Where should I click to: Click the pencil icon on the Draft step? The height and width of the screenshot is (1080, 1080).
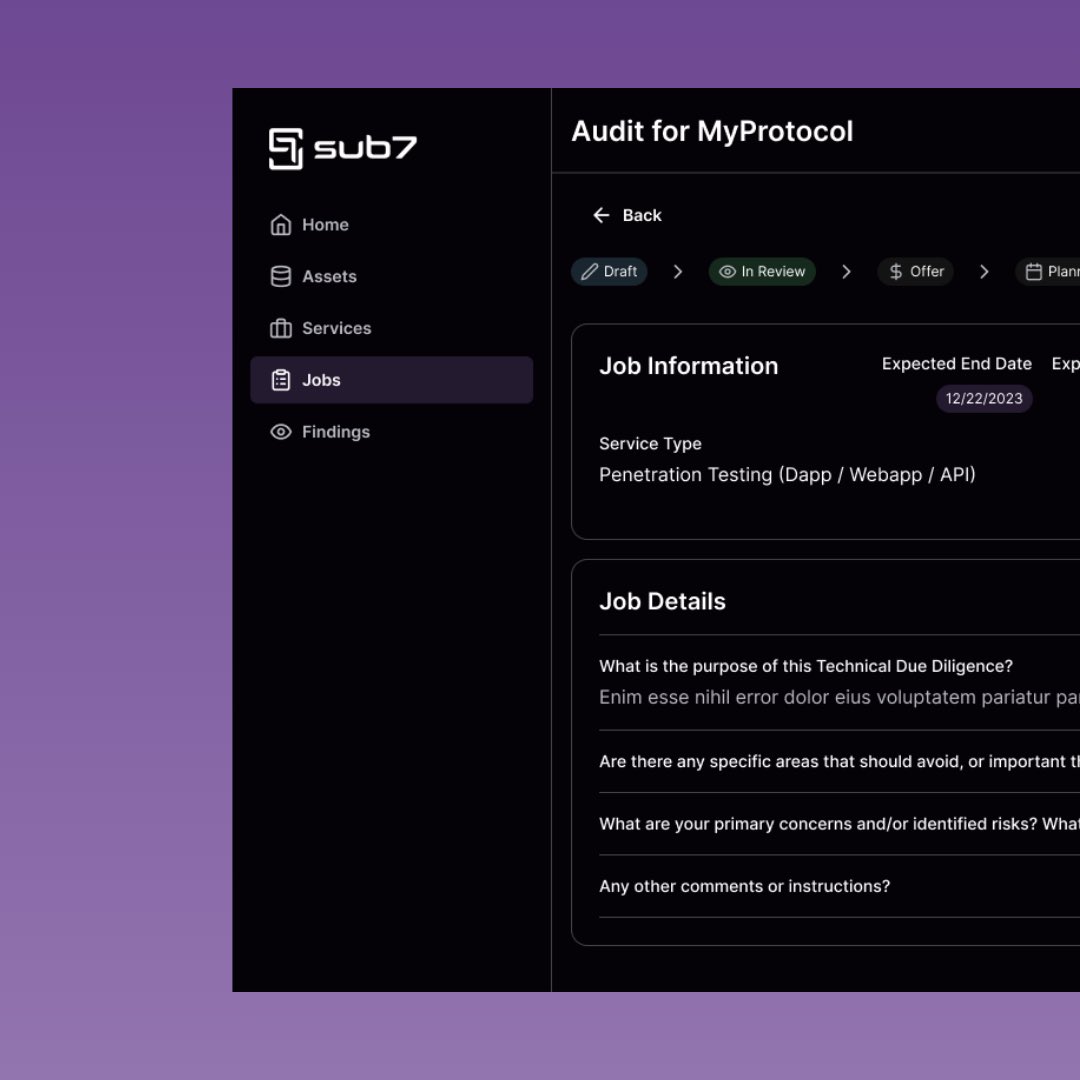(x=591, y=271)
